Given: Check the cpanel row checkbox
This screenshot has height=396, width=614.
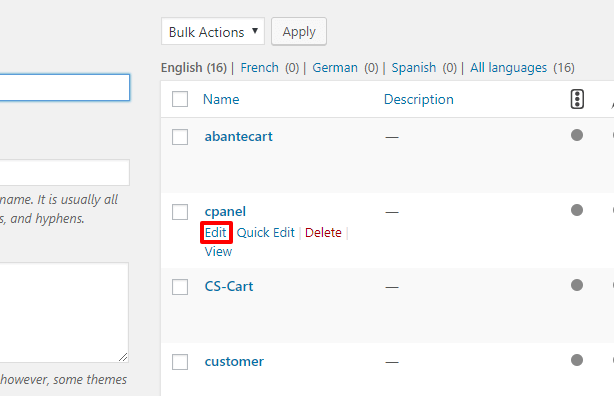Looking at the screenshot, I should click(180, 212).
